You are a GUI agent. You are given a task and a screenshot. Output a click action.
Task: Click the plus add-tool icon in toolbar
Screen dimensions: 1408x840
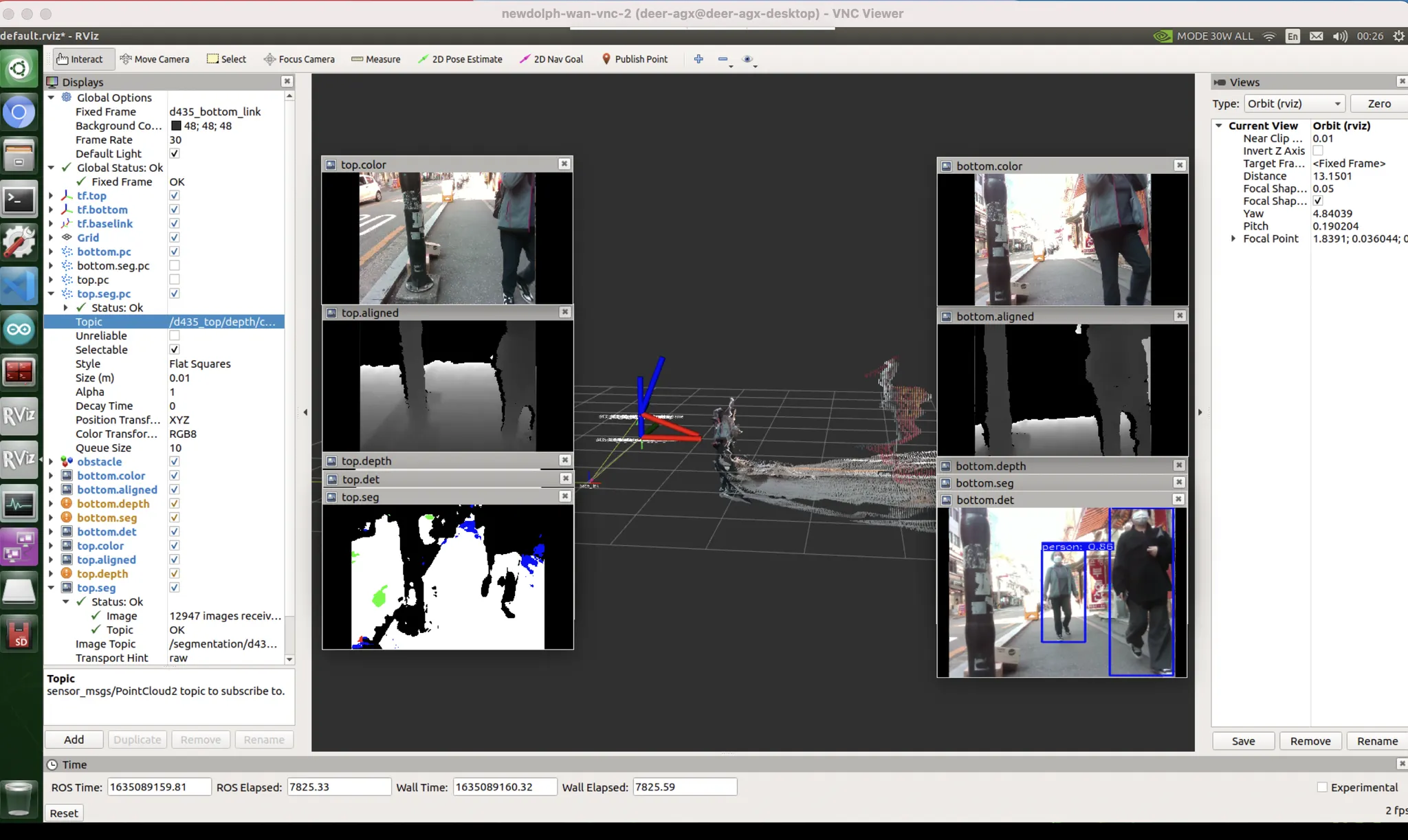(x=698, y=59)
